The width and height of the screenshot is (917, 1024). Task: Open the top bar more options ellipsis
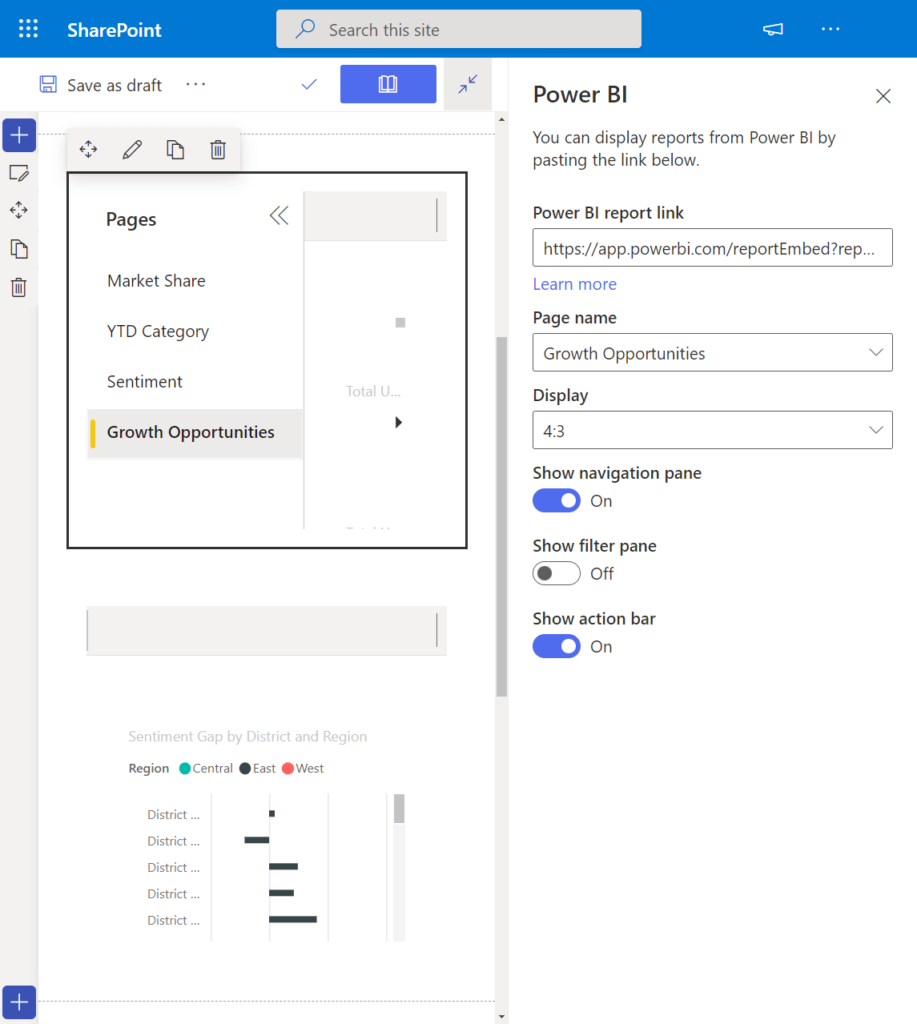(830, 29)
